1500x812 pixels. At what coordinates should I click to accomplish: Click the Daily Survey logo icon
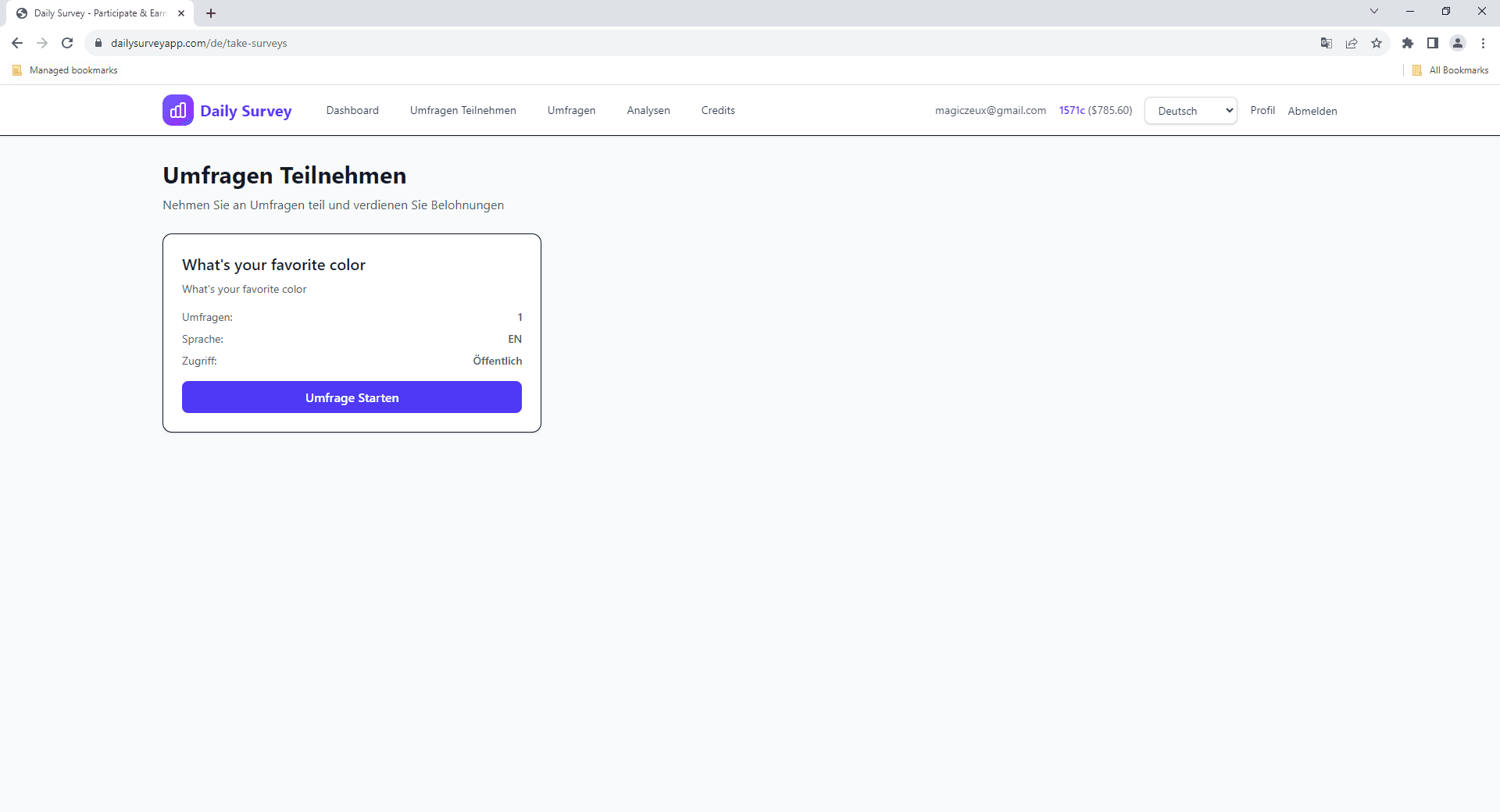coord(177,110)
